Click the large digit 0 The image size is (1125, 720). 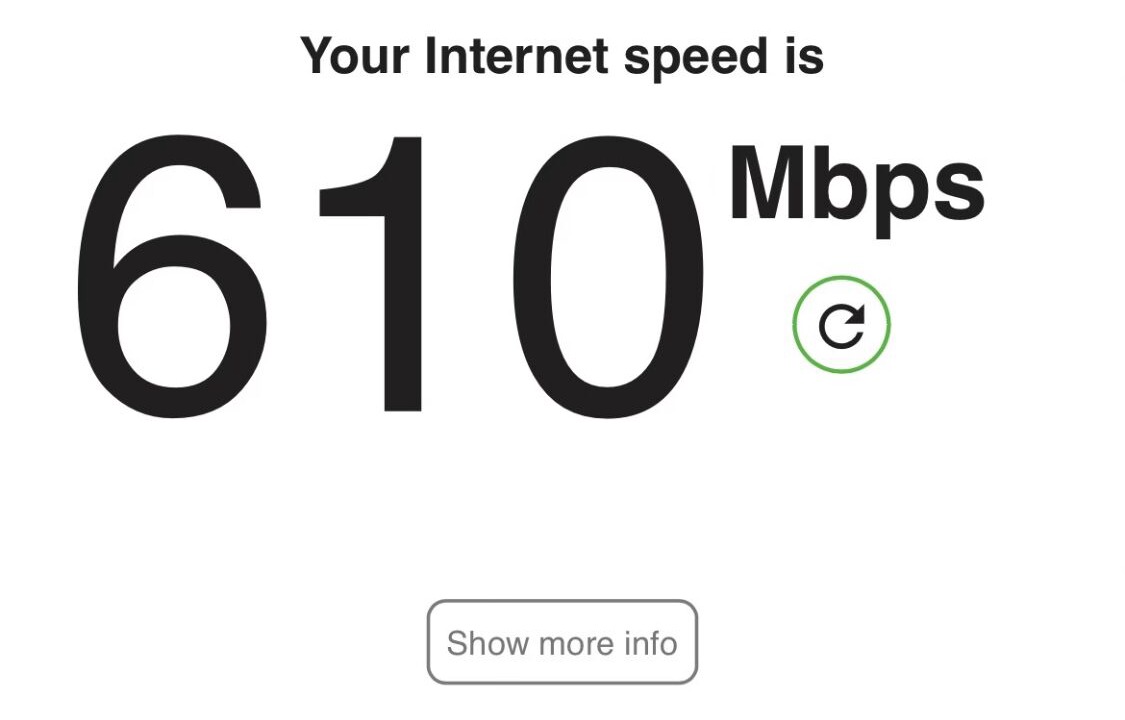click(608, 276)
